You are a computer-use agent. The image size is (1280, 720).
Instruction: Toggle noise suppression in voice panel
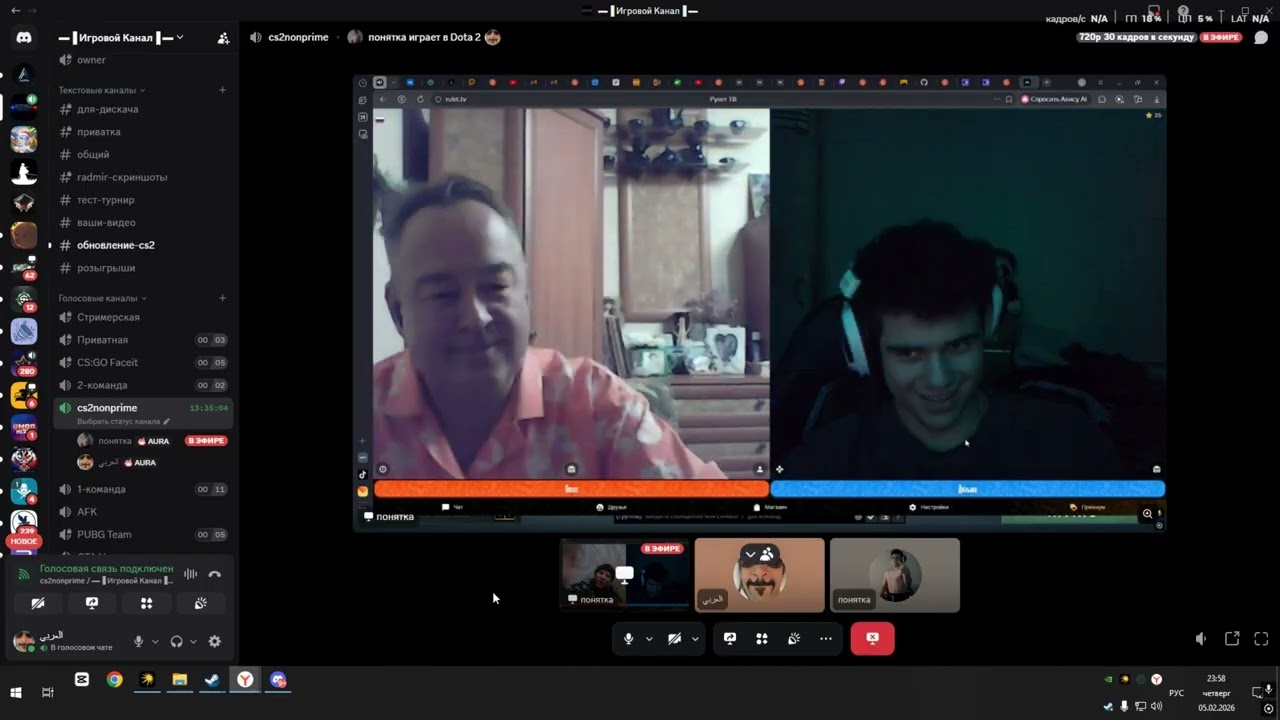point(190,574)
